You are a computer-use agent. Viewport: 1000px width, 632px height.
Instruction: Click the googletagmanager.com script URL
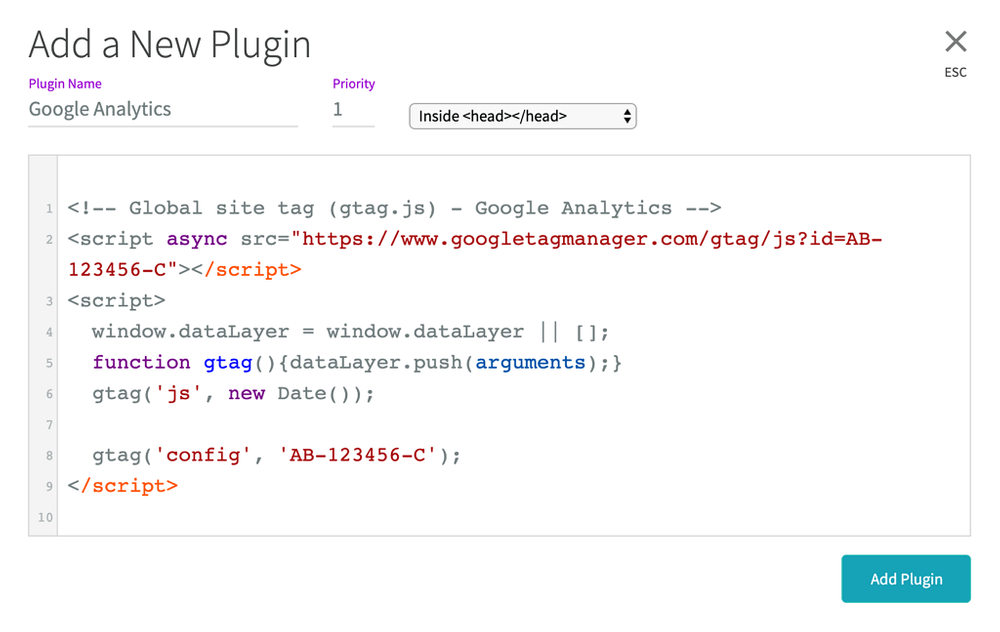pyautogui.click(x=592, y=239)
